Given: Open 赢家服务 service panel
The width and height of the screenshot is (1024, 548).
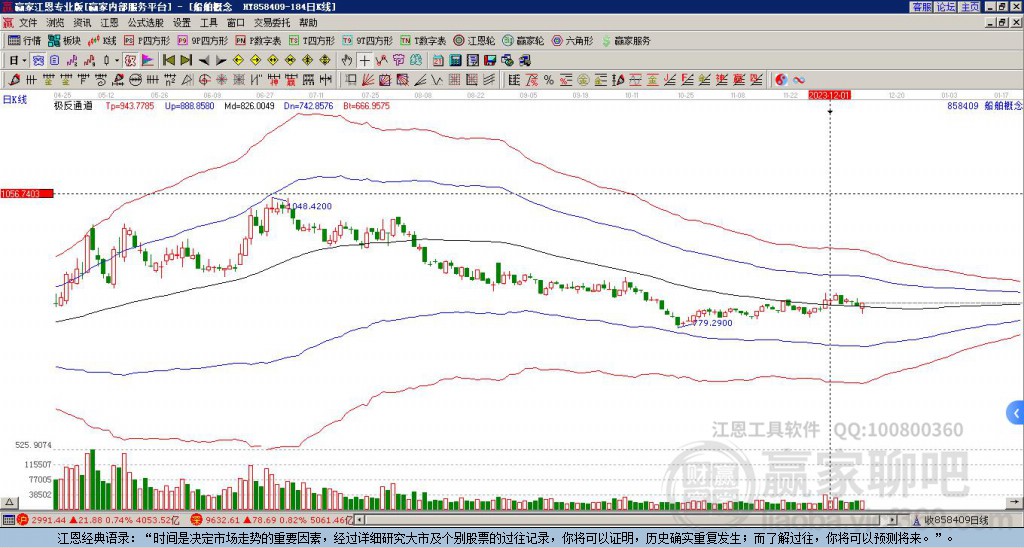Looking at the screenshot, I should click(x=626, y=40).
